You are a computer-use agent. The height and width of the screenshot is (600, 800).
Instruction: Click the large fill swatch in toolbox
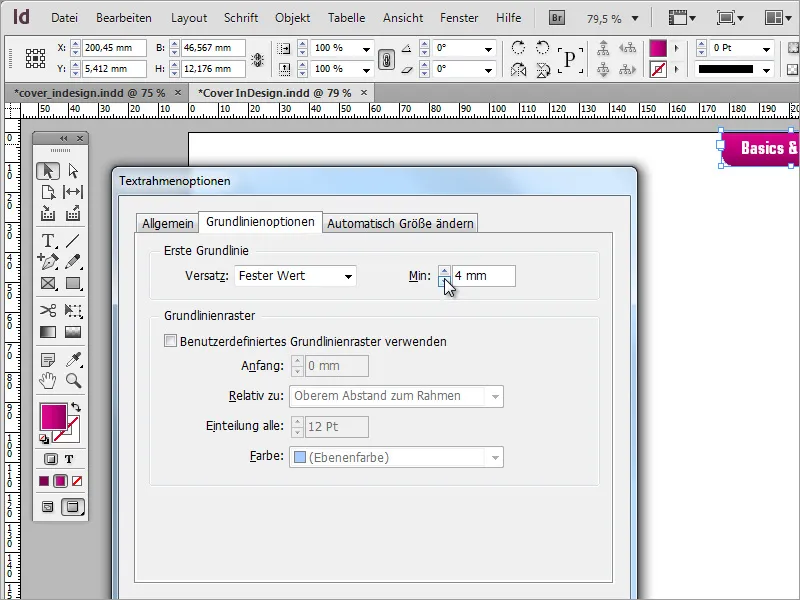click(x=54, y=416)
